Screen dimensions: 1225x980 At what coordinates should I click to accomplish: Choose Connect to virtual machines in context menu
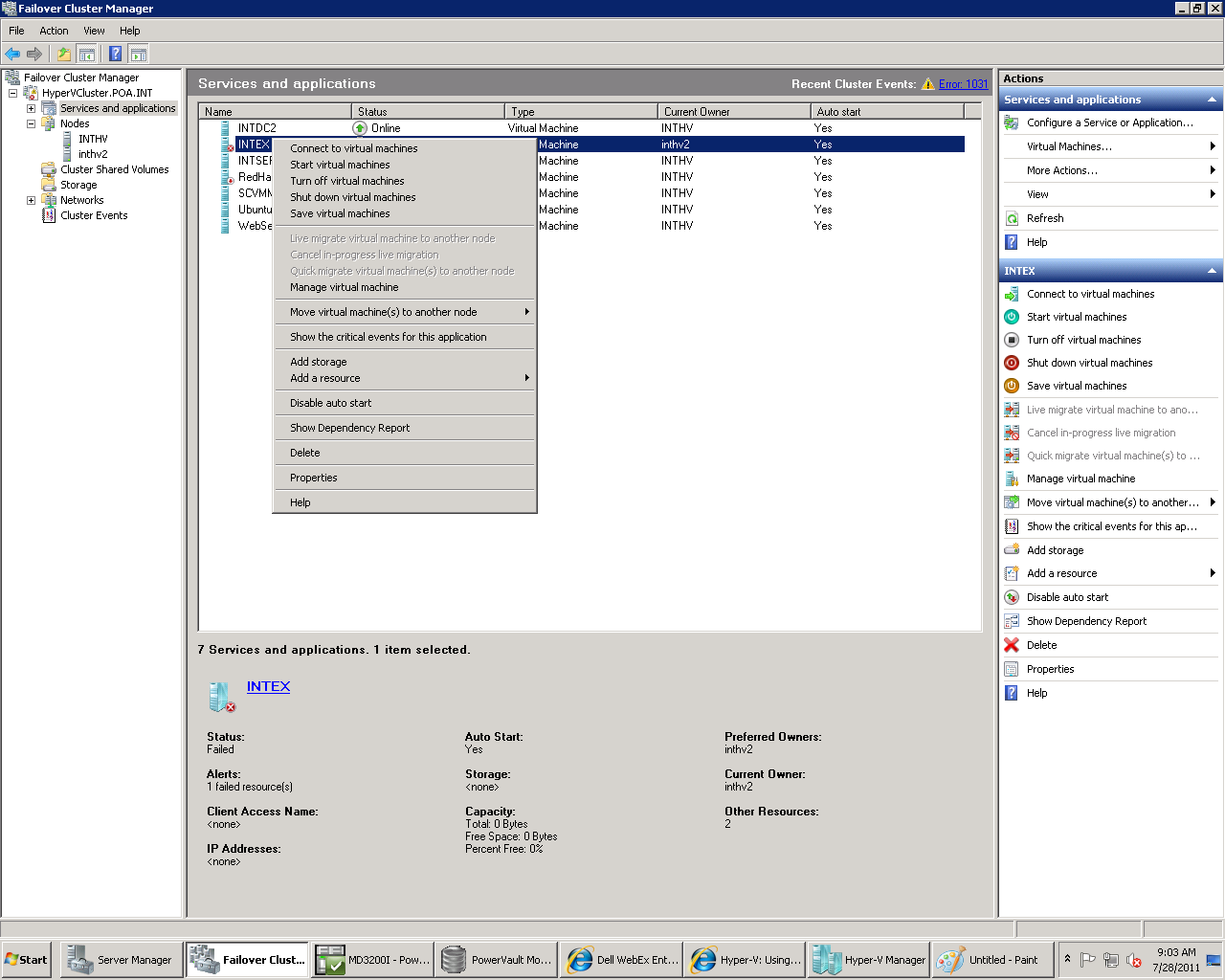pyautogui.click(x=405, y=148)
